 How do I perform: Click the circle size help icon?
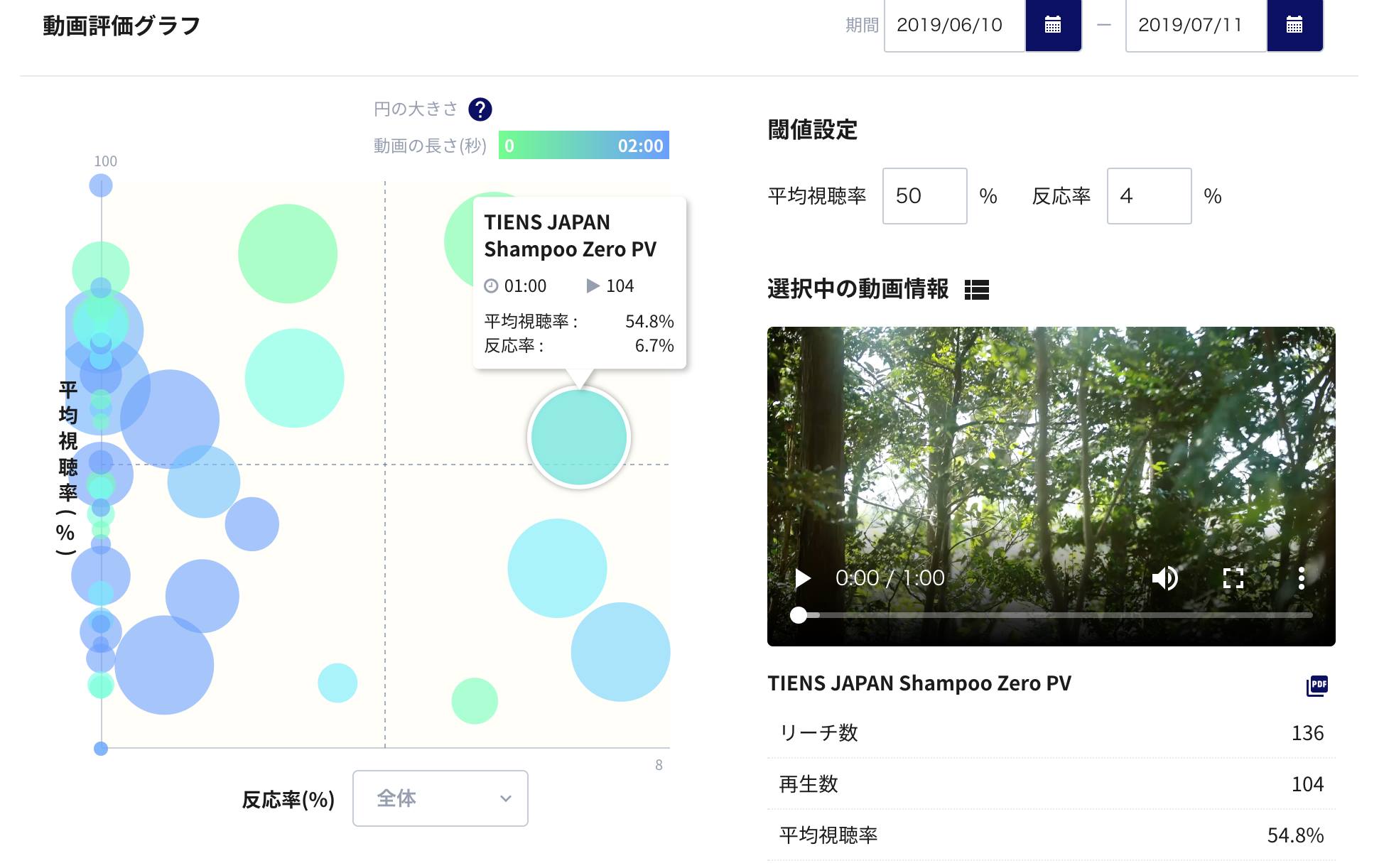pos(480,109)
